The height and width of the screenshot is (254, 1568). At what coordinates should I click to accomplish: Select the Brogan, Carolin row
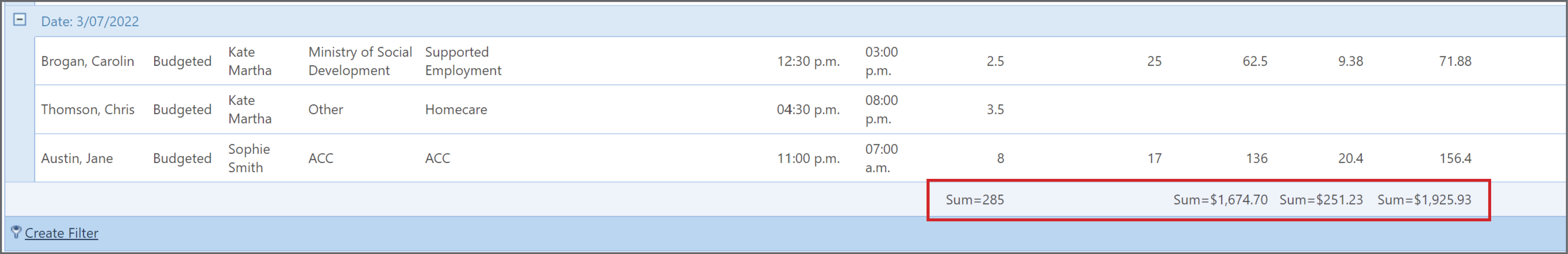(x=800, y=61)
